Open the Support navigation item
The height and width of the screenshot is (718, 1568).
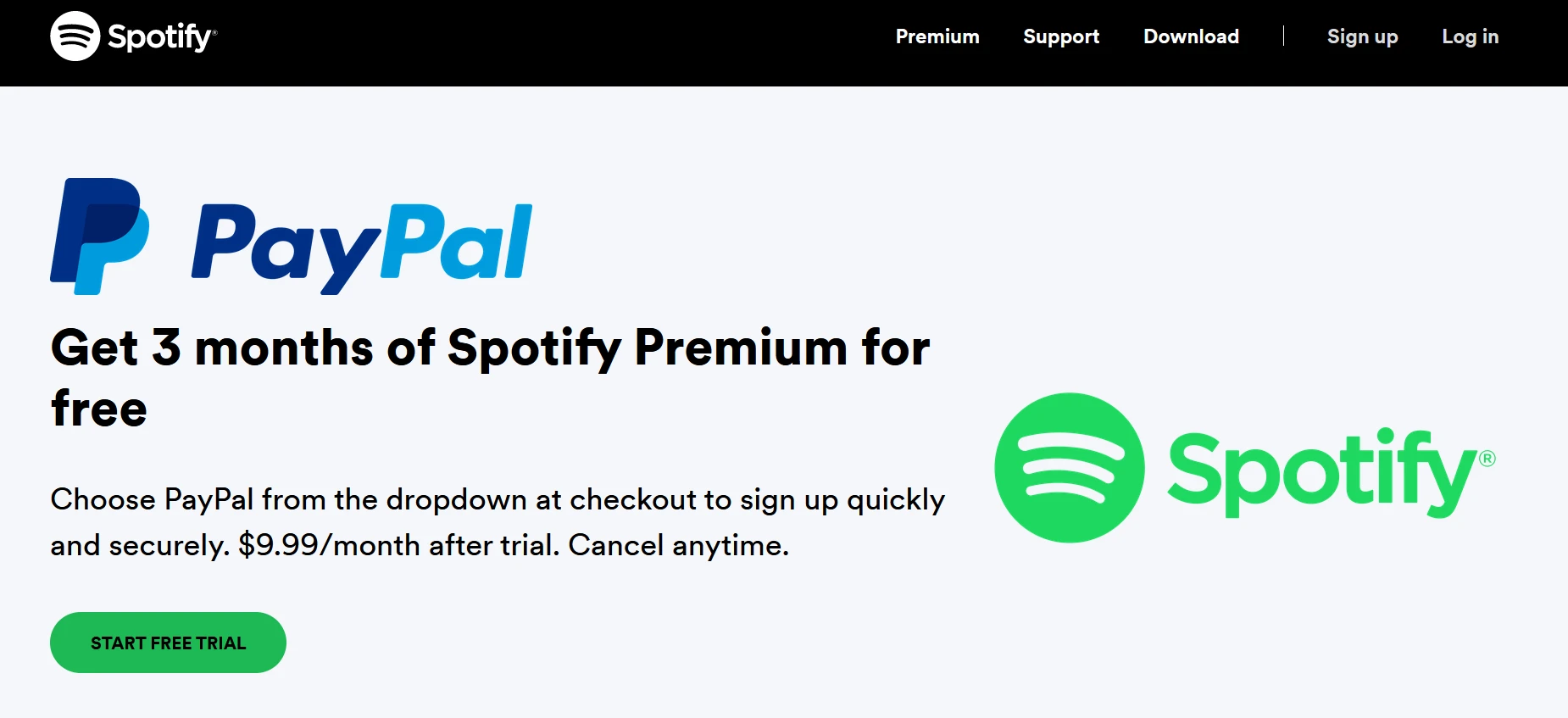[x=1061, y=36]
